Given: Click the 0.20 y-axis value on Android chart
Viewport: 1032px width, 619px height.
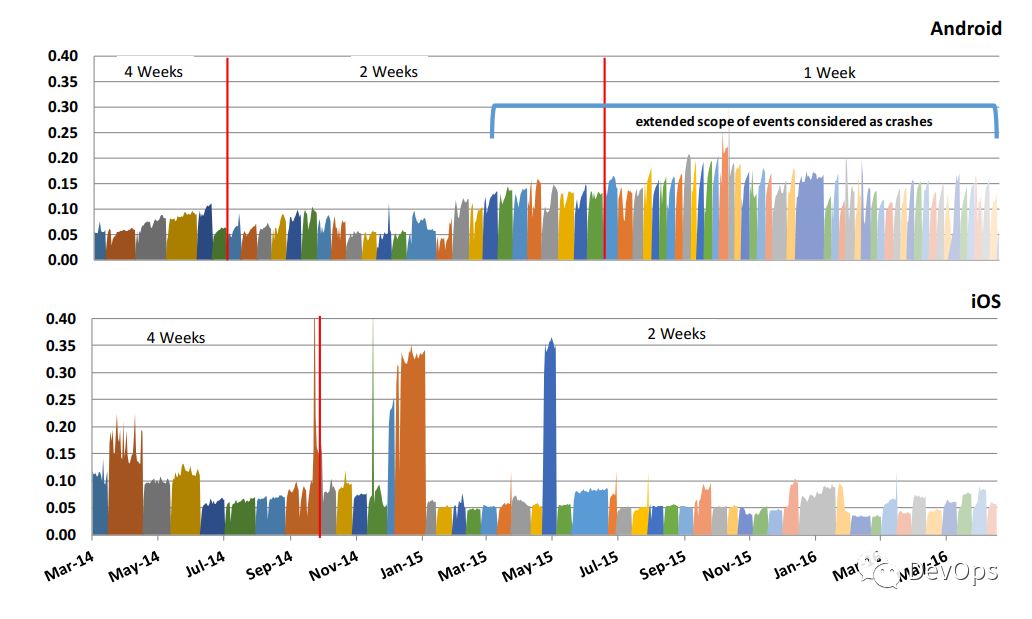Looking at the screenshot, I should click(x=63, y=158).
